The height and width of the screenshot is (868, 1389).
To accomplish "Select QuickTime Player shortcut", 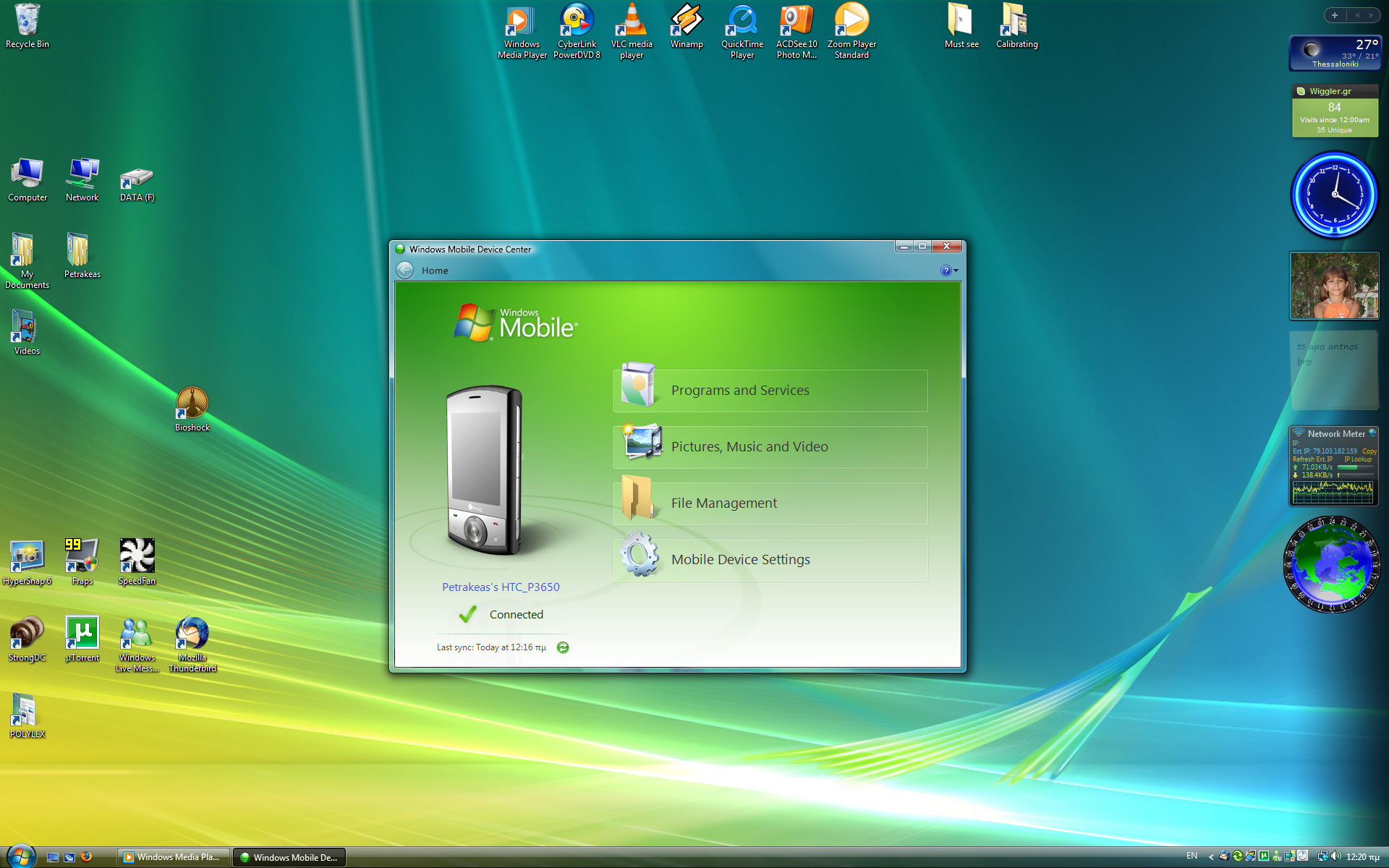I will (742, 32).
